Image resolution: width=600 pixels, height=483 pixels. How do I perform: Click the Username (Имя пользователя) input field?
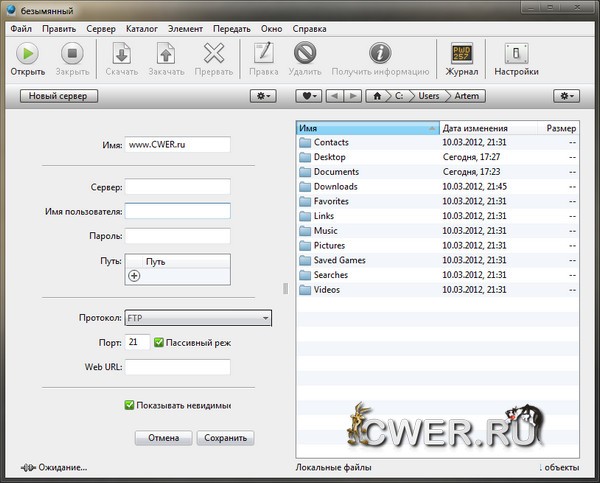point(178,211)
